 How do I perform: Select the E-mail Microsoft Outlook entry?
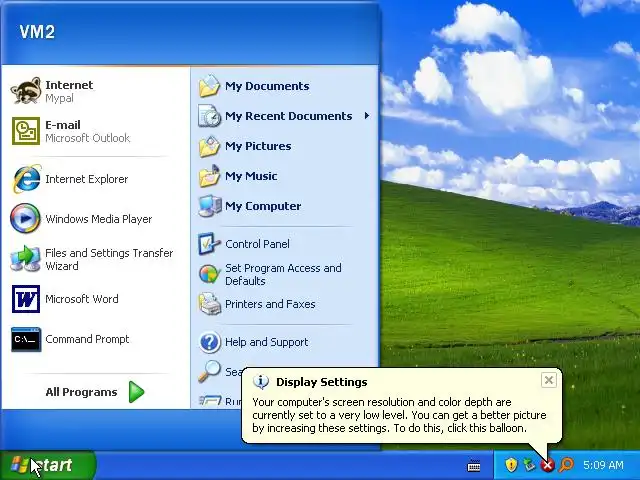pyautogui.click(x=95, y=131)
